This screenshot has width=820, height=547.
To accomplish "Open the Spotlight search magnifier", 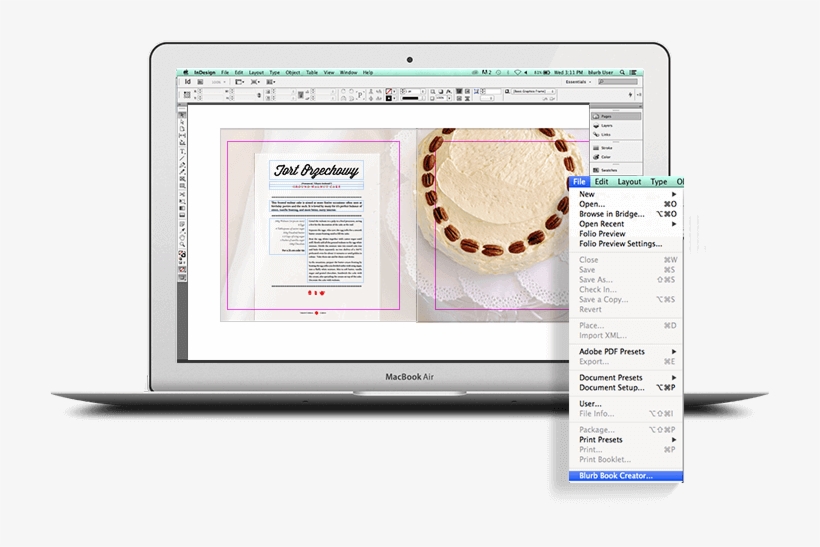I will (x=622, y=73).
